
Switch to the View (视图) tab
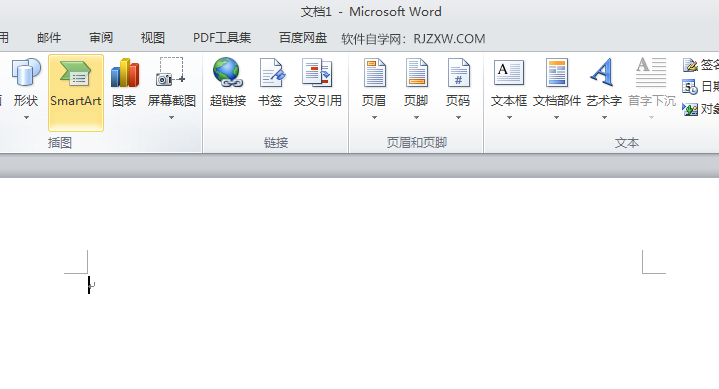[153, 38]
